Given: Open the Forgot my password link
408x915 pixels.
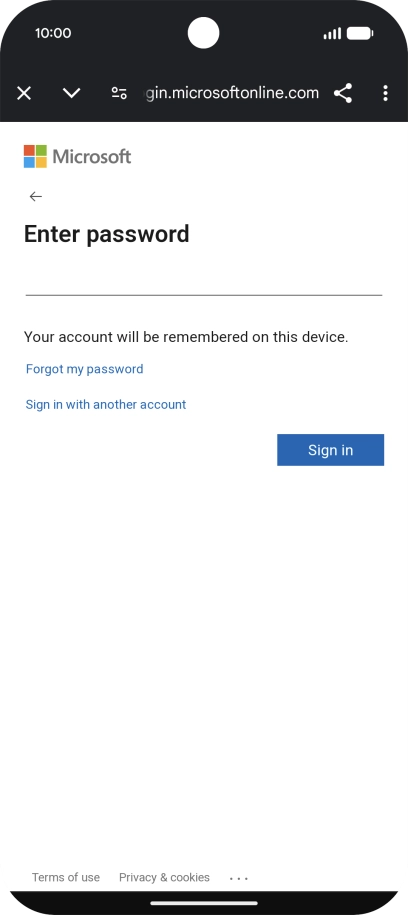Looking at the screenshot, I should tap(85, 369).
